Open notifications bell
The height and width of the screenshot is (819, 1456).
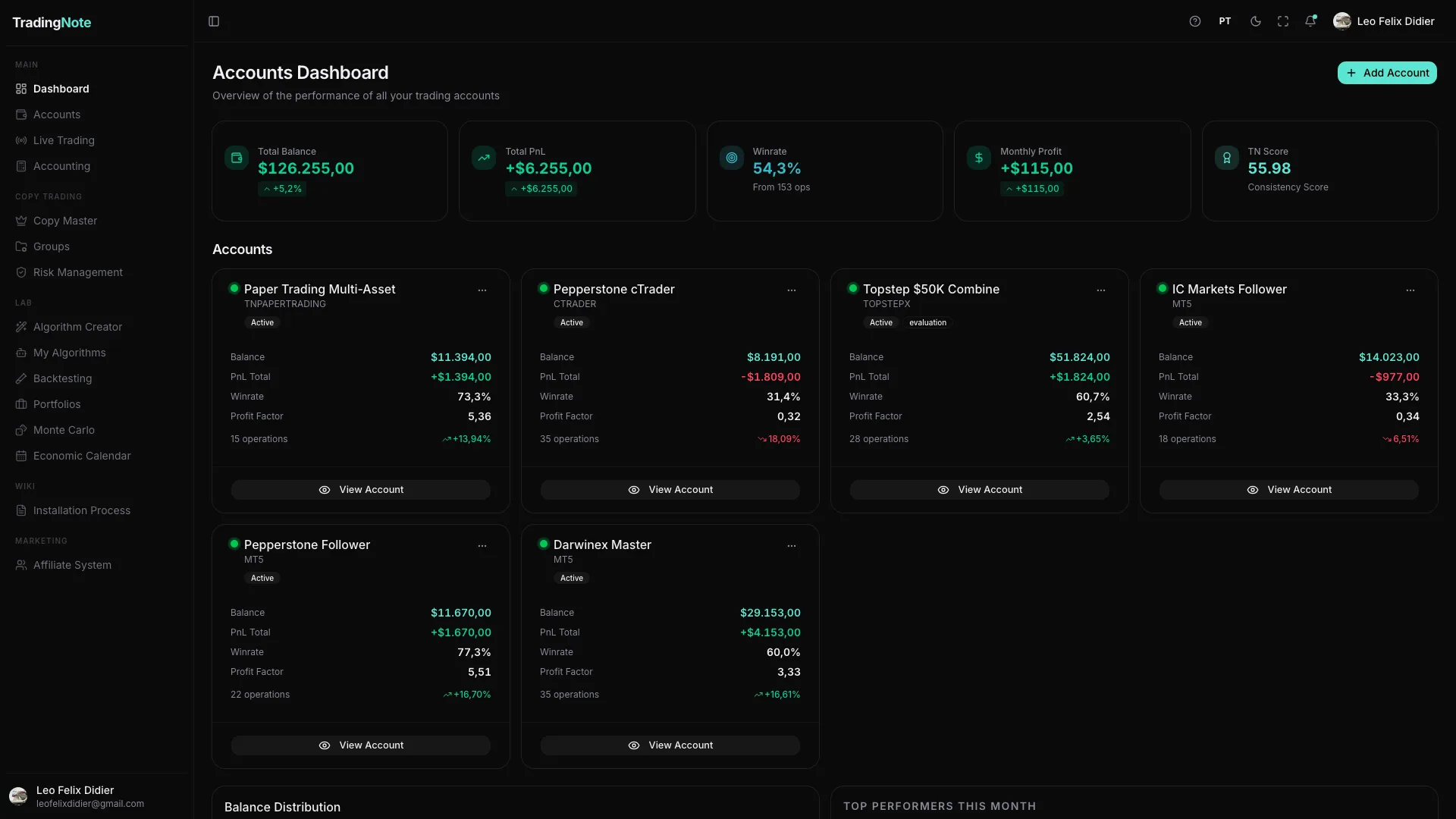[1310, 21]
